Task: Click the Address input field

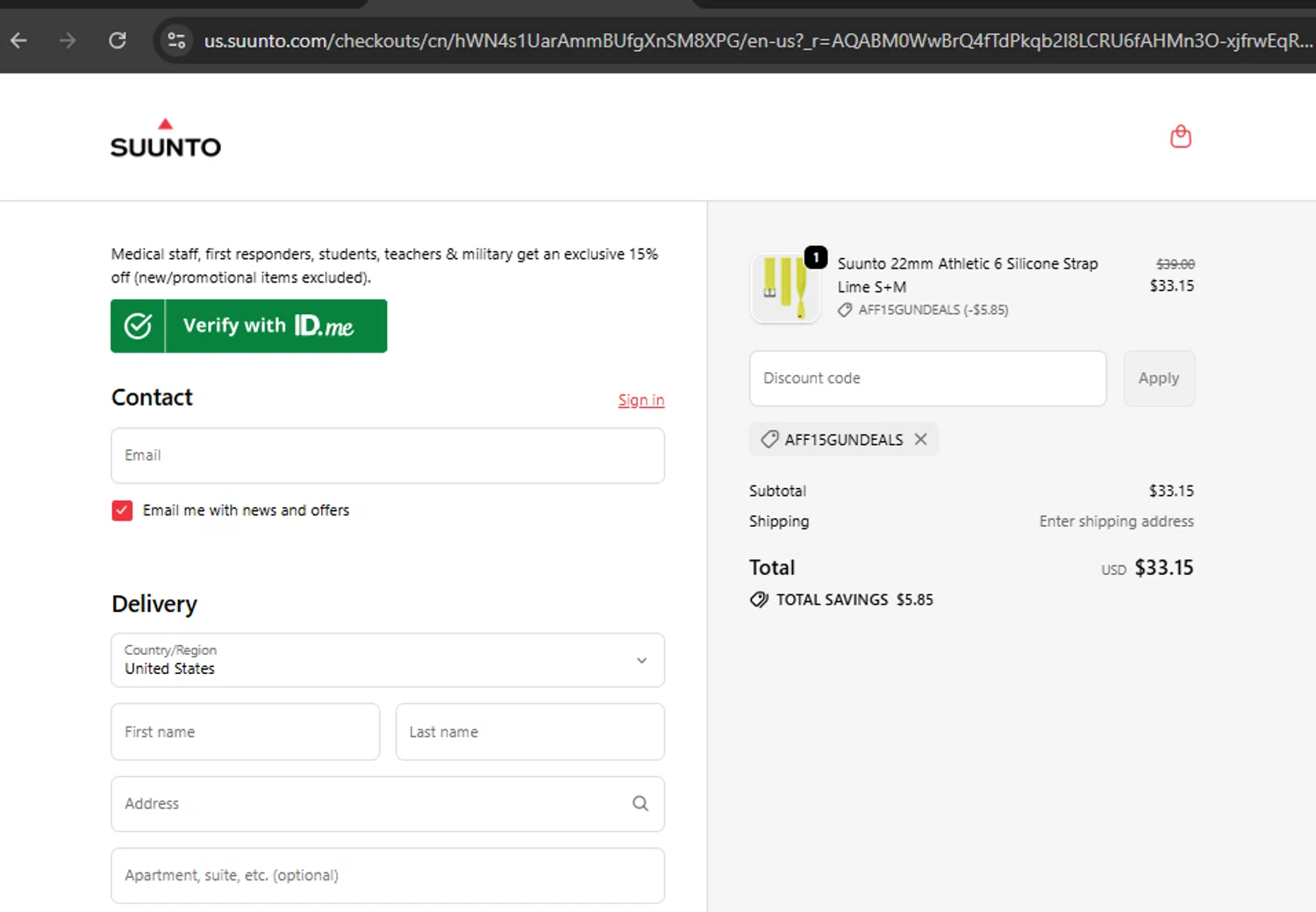Action: pos(388,804)
